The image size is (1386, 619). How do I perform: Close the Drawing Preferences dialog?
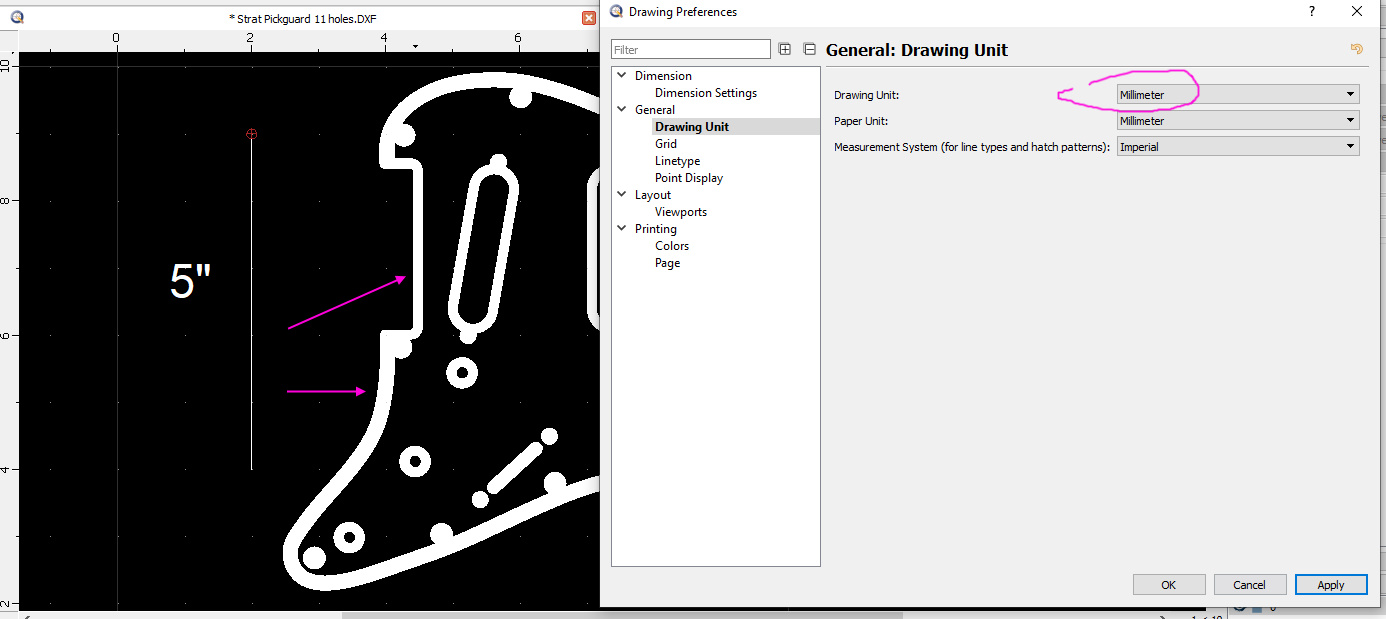(x=1356, y=12)
